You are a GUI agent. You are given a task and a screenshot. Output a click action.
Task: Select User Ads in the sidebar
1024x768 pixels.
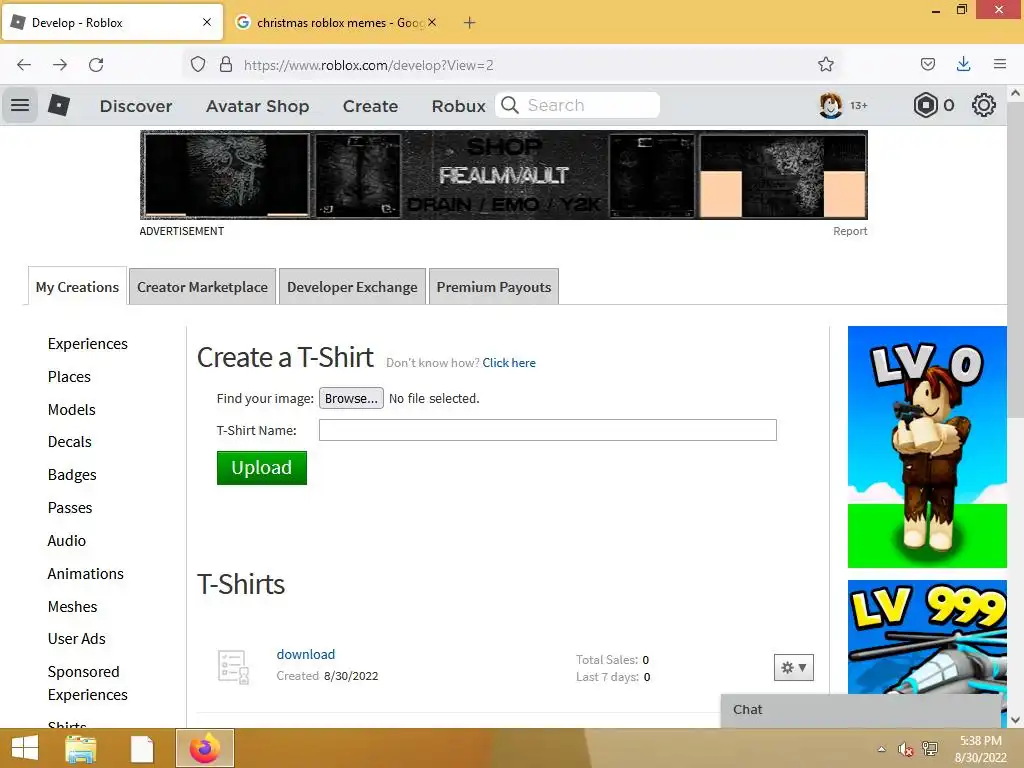(76, 639)
